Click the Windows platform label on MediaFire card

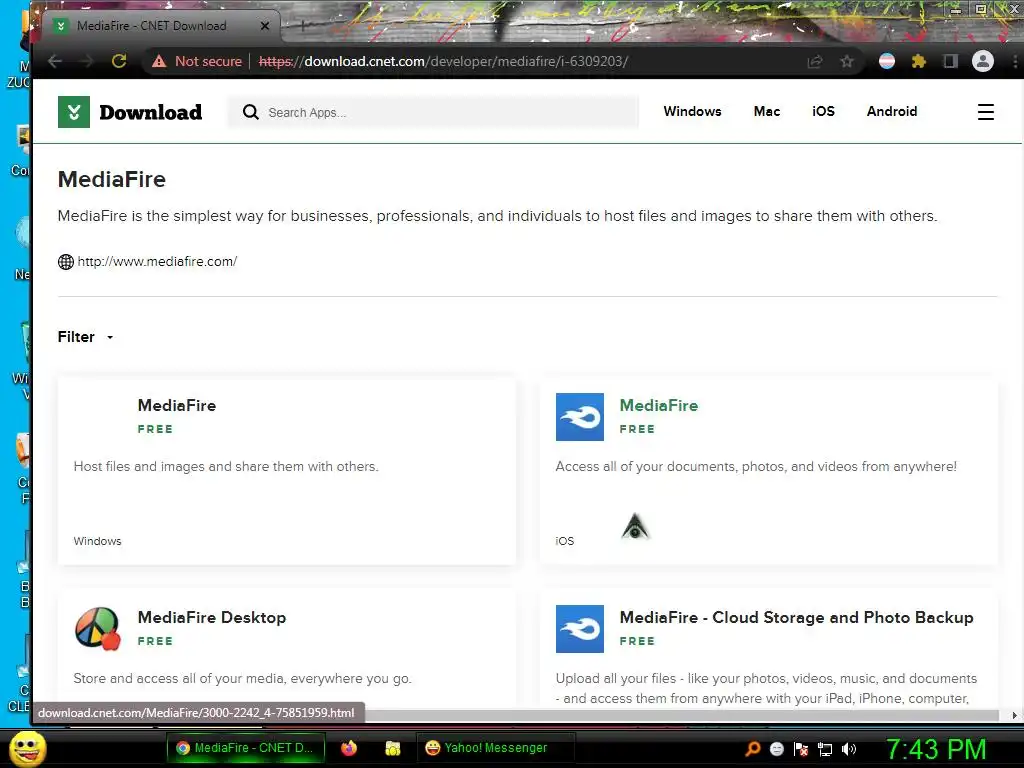click(97, 541)
